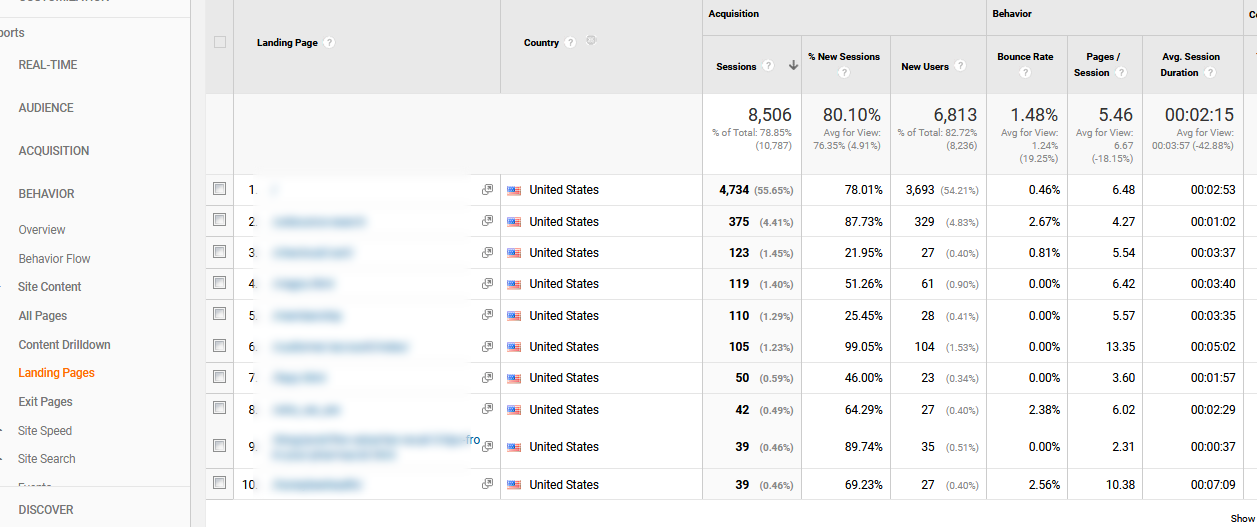This screenshot has height=527, width=1257.
Task: Open row 1 landing page in new window
Action: pyautogui.click(x=487, y=190)
